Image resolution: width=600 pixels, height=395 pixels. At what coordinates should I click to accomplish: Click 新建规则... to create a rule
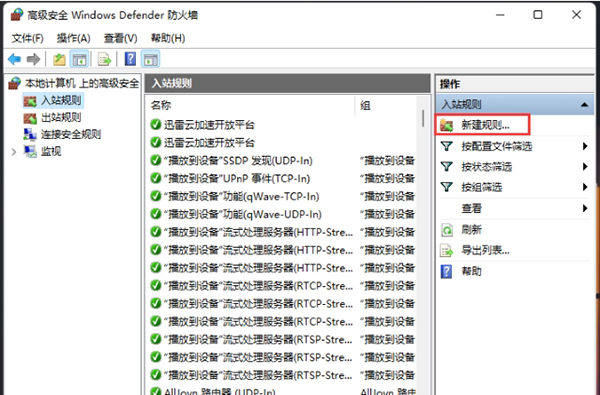tap(485, 125)
